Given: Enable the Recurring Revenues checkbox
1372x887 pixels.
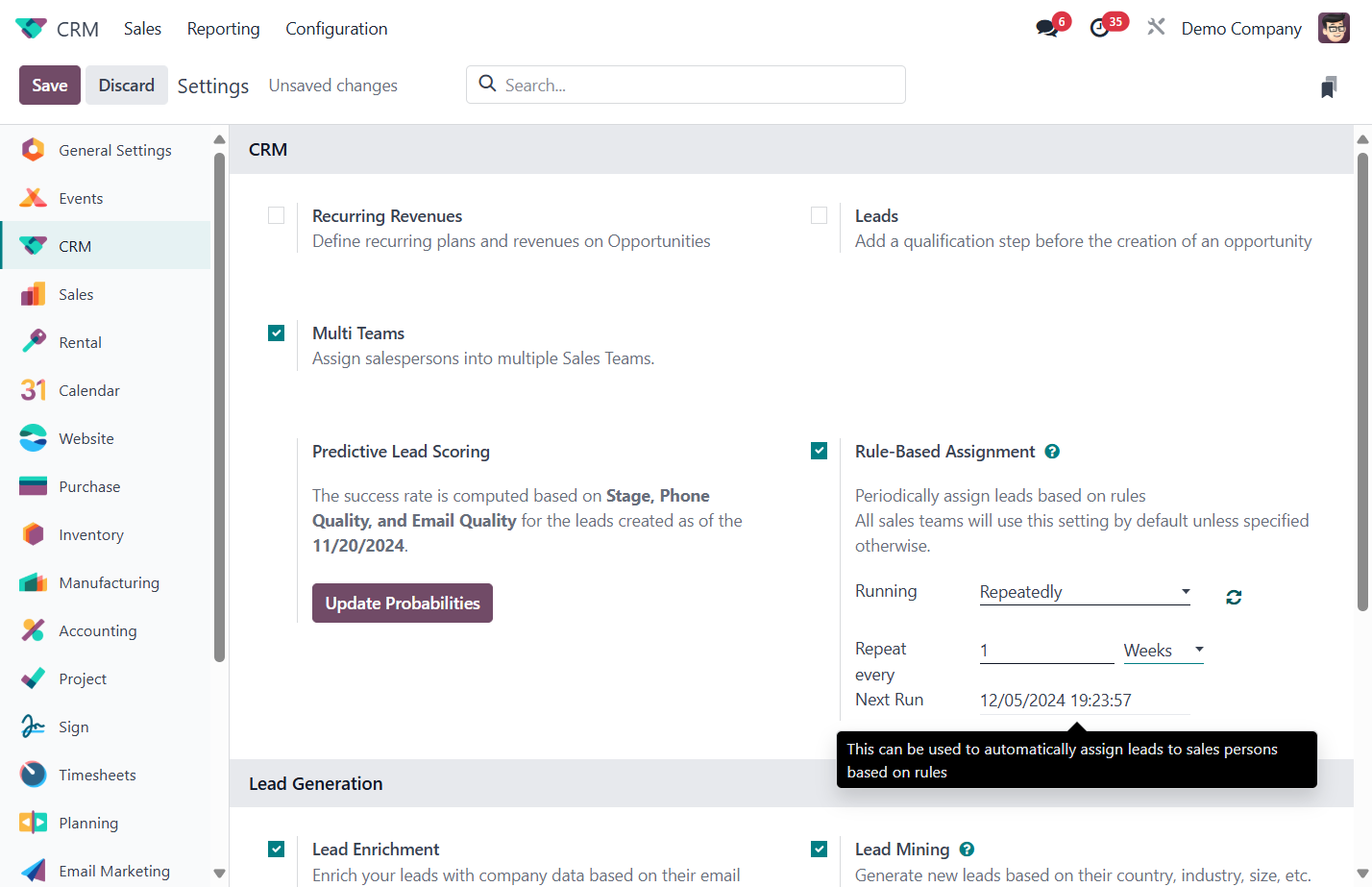Looking at the screenshot, I should click(x=277, y=215).
